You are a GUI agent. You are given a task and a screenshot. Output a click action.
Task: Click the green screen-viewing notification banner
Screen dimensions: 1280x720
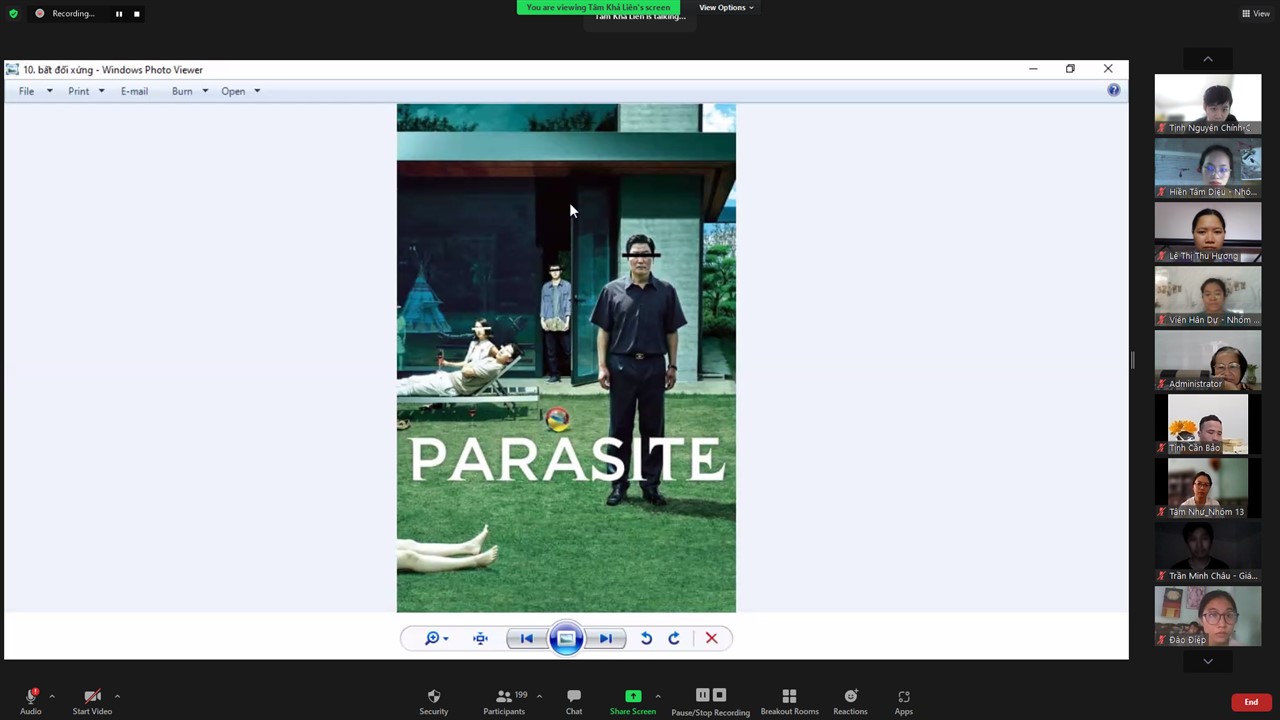(599, 7)
